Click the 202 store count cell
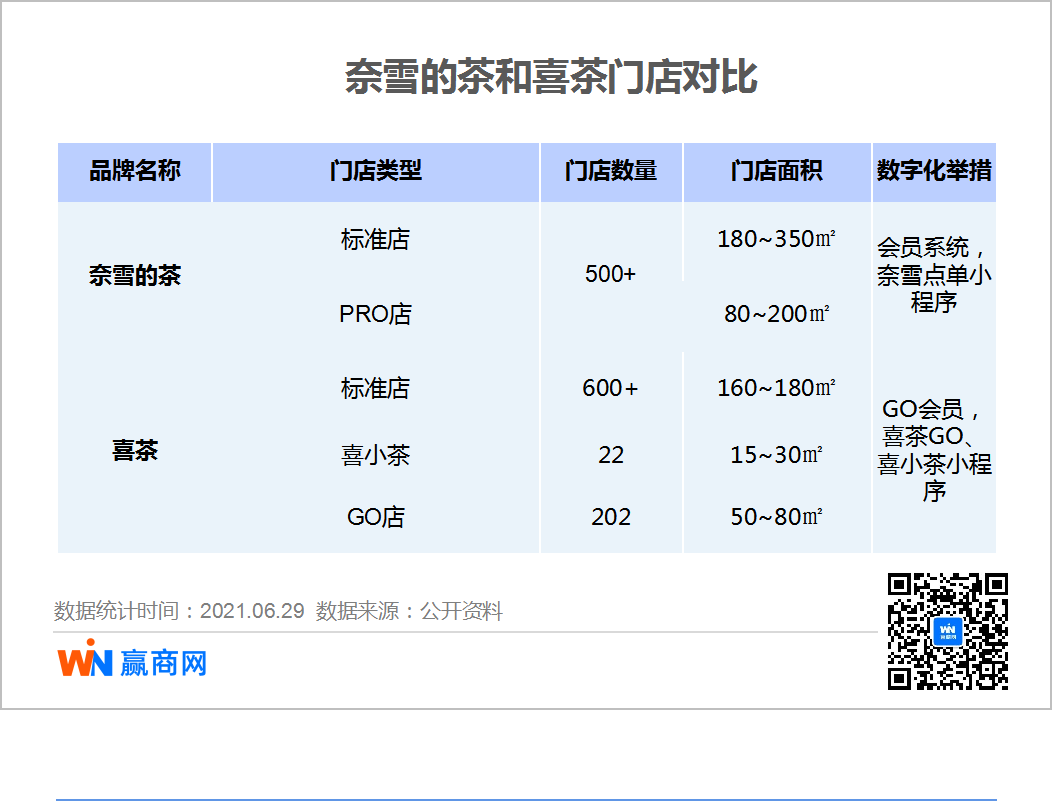The height and width of the screenshot is (801, 1053). point(611,517)
